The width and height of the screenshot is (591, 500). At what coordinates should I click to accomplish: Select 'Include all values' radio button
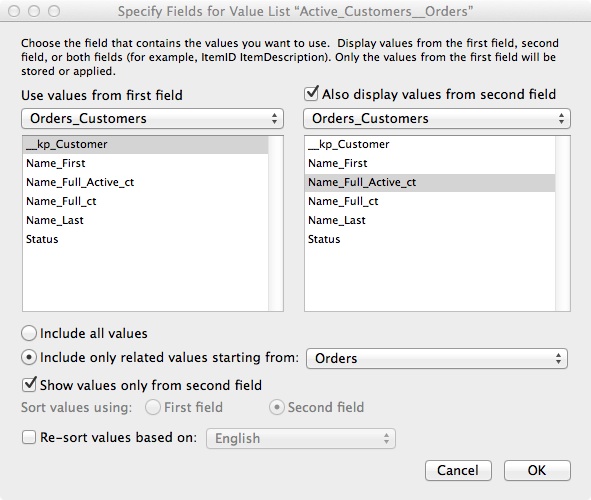[x=29, y=333]
